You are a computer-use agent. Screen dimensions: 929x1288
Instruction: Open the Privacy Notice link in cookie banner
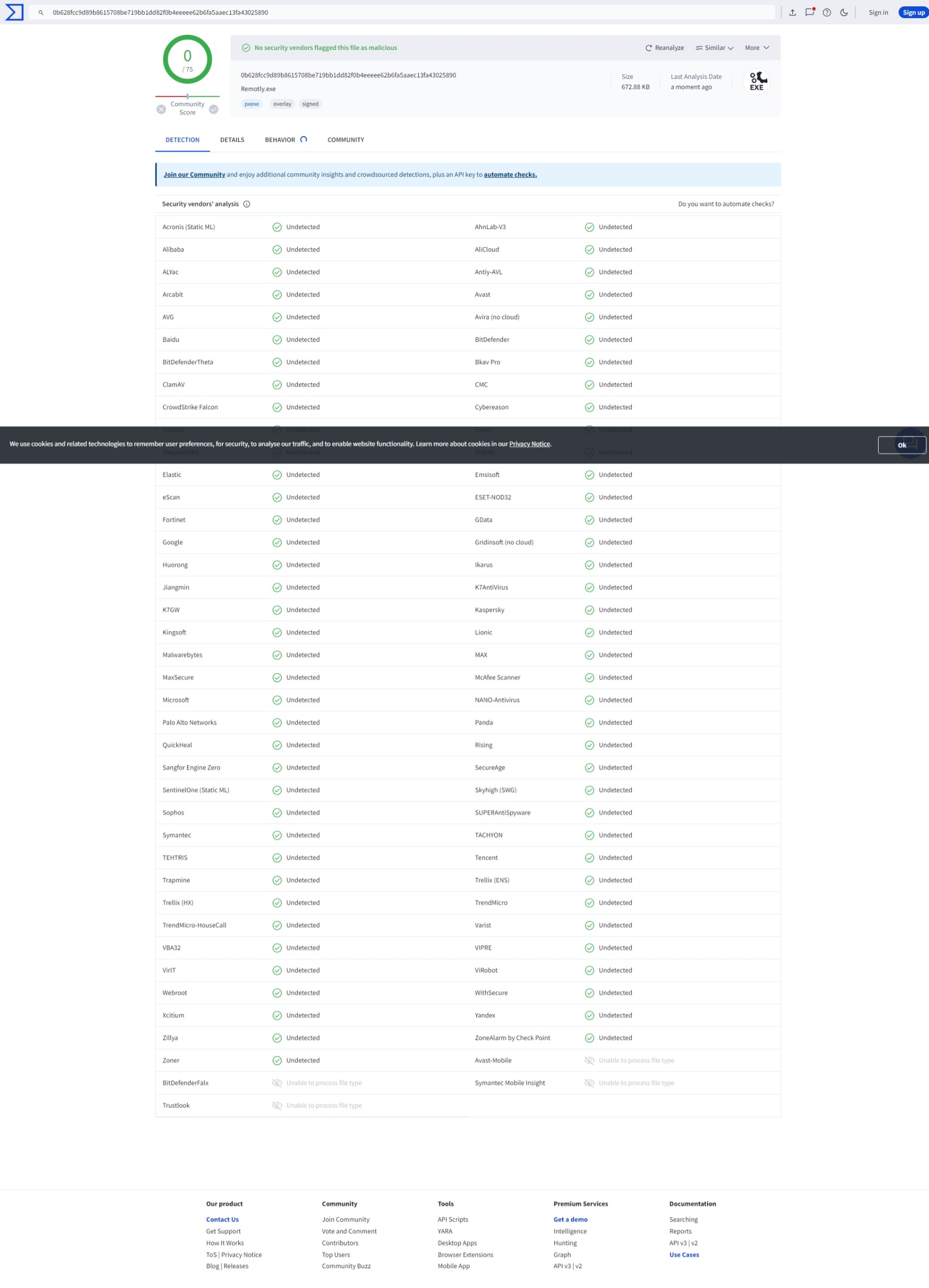pos(529,444)
